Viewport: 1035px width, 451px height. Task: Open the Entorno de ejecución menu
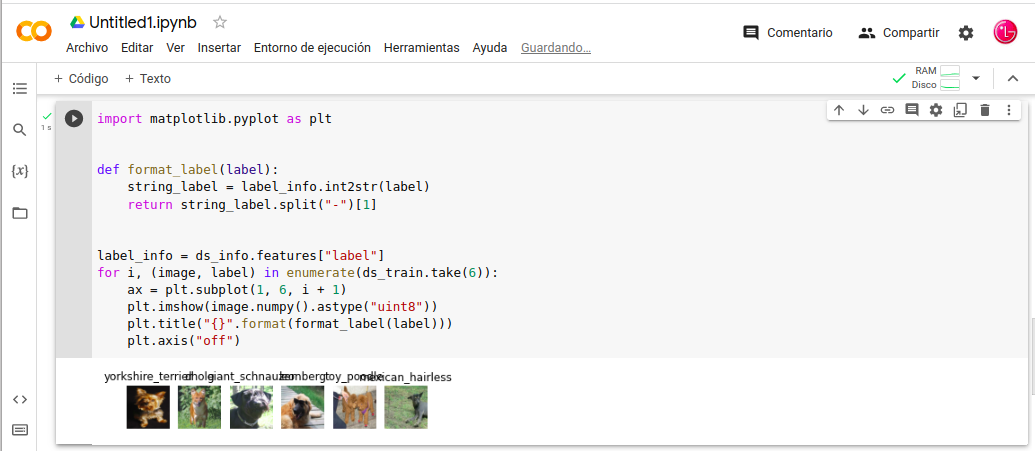pyautogui.click(x=312, y=47)
